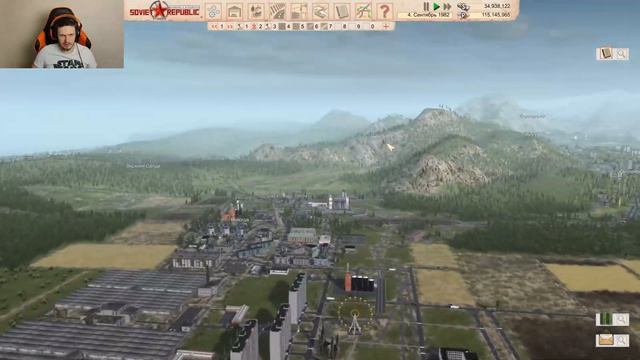Select quick bar slot 0

pyautogui.click(x=372, y=27)
